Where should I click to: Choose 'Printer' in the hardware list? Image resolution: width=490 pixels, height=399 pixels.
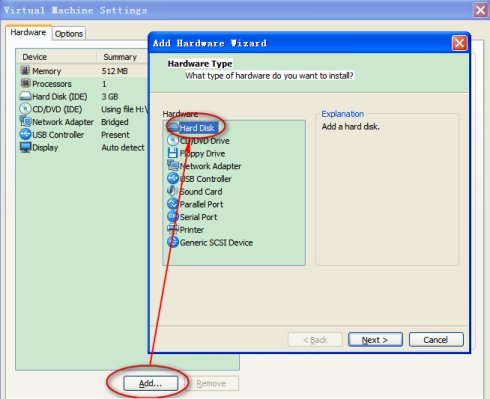[x=192, y=230]
